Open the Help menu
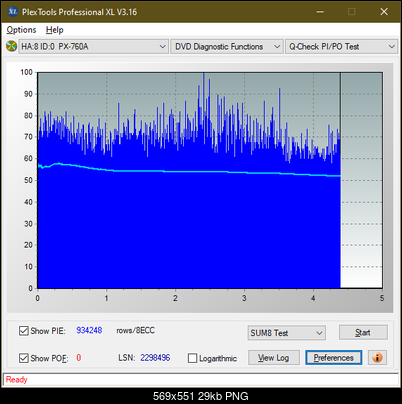The width and height of the screenshot is (402, 404). click(54, 30)
